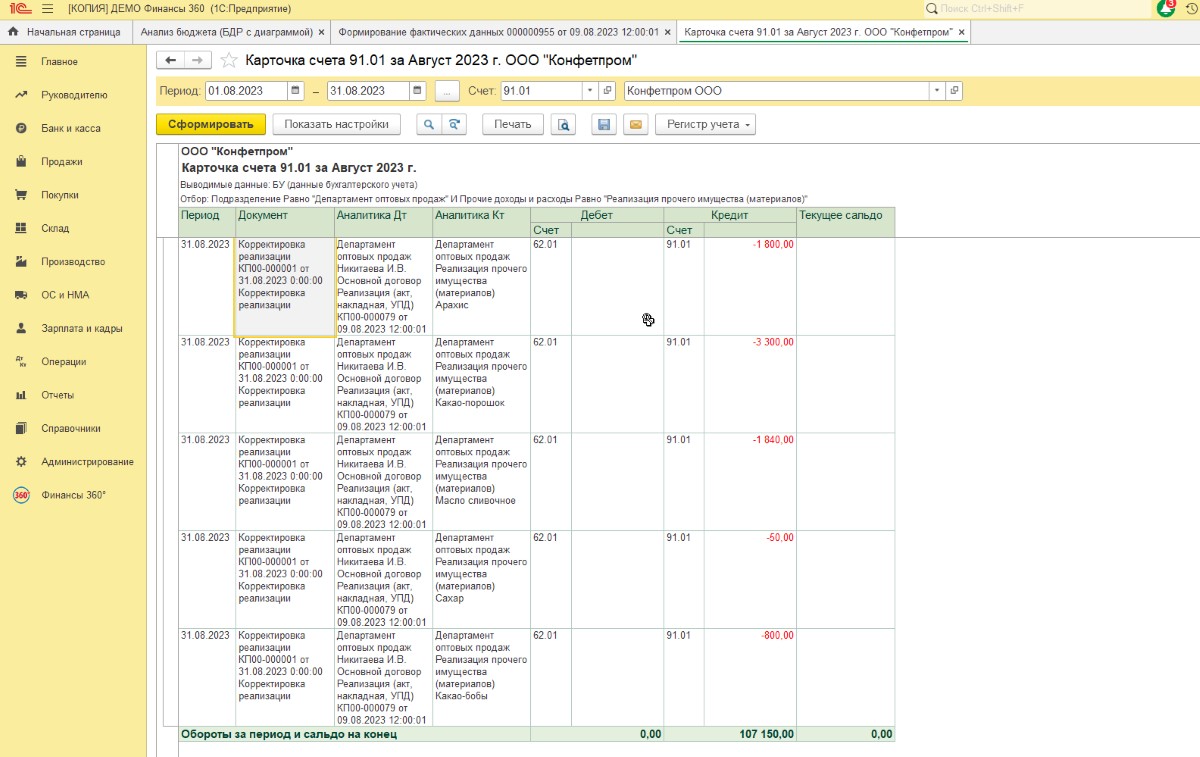Screen dimensions: 1200x757
Task: Click the total credit turnover 107 150,00
Action: pyautogui.click(x=768, y=734)
